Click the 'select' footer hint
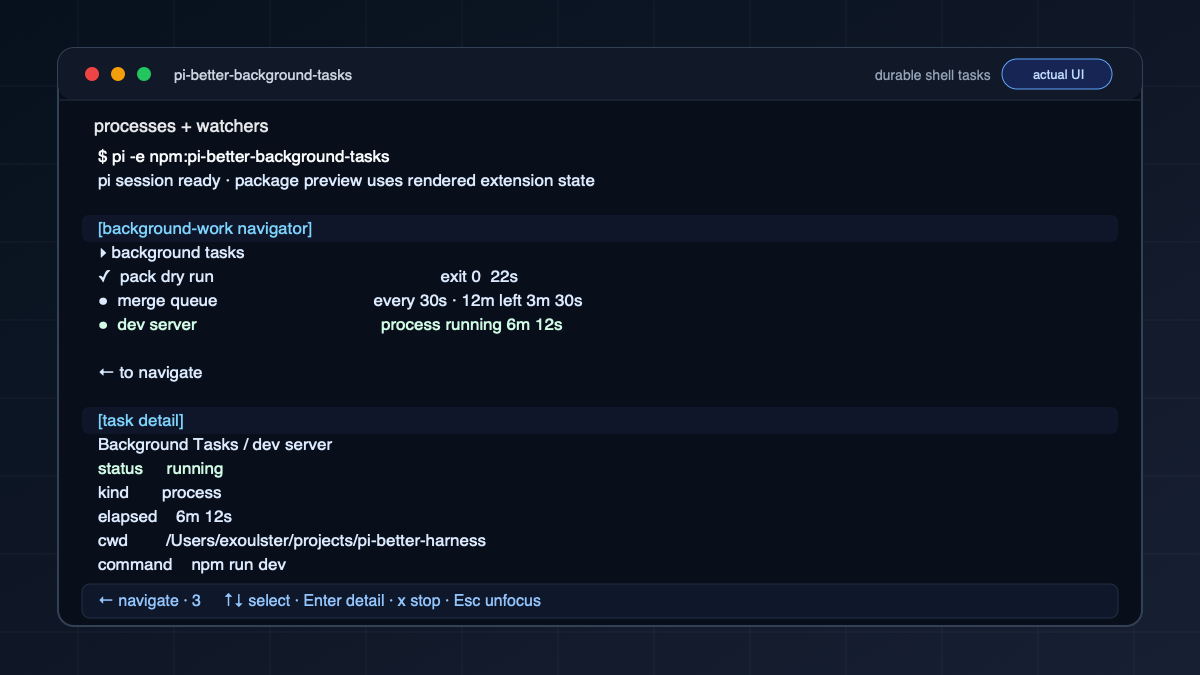The height and width of the screenshot is (675, 1200). point(269,601)
